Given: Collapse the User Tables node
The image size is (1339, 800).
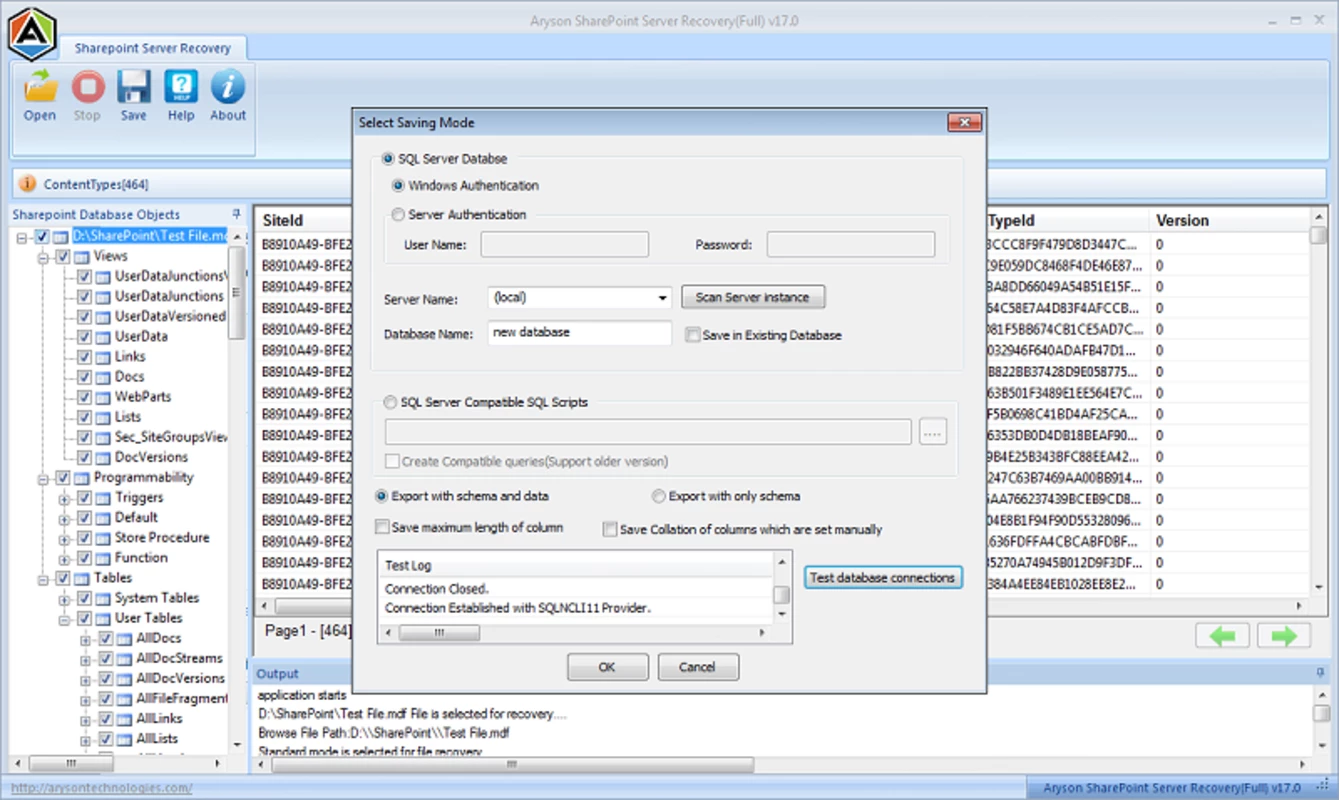Looking at the screenshot, I should tap(64, 618).
